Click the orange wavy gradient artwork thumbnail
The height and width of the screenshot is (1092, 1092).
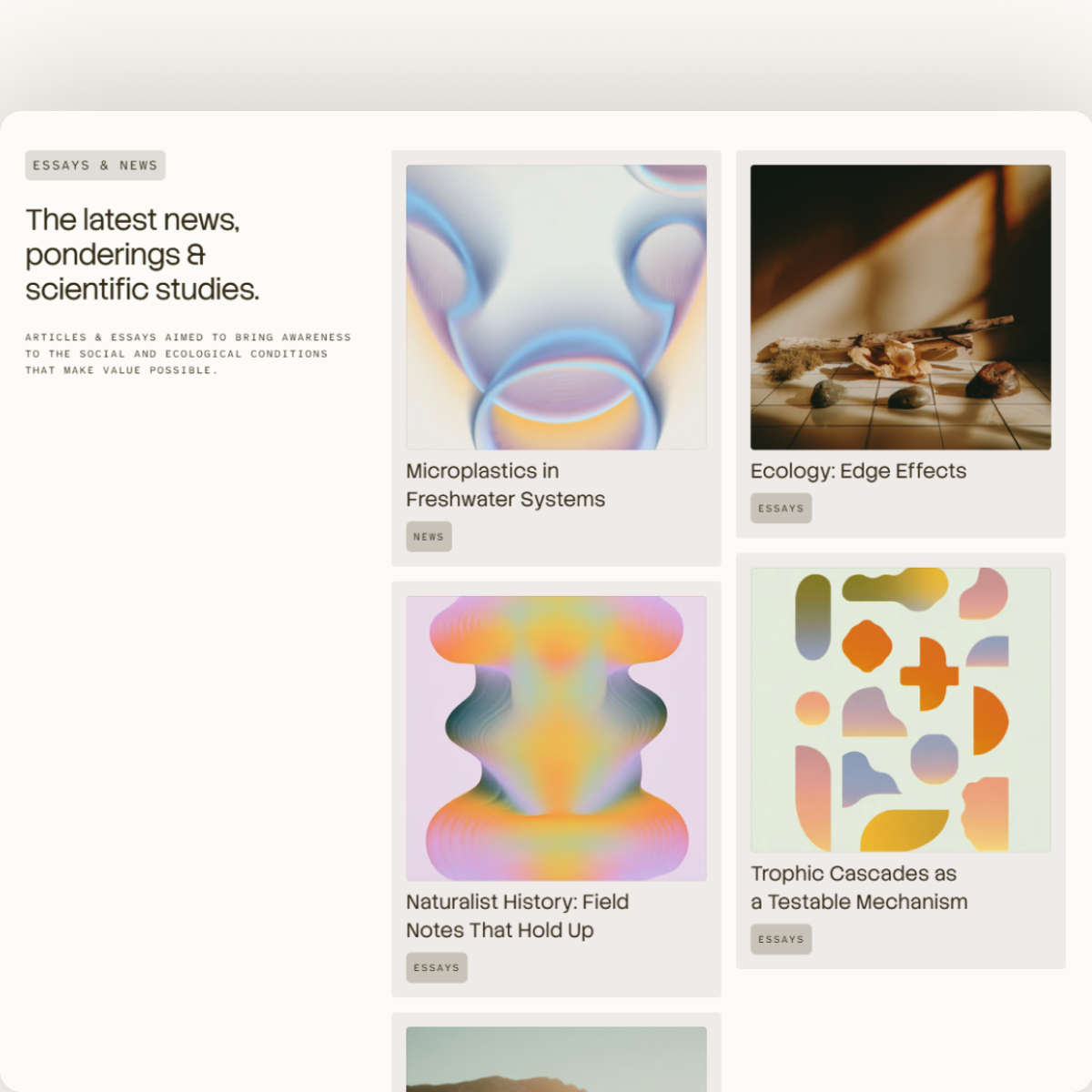pyautogui.click(x=556, y=738)
